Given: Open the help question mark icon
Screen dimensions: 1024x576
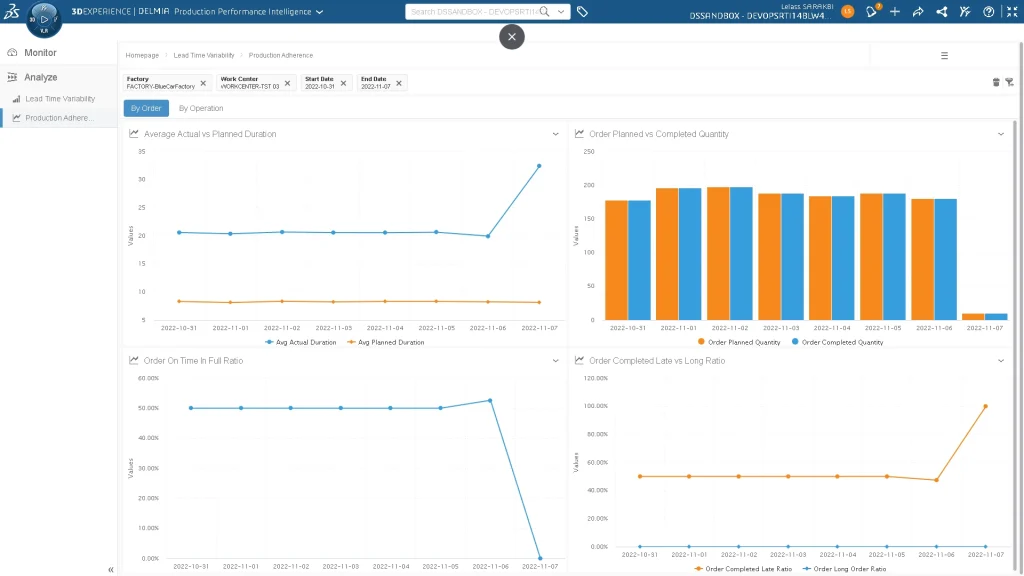Looking at the screenshot, I should click(x=989, y=12).
